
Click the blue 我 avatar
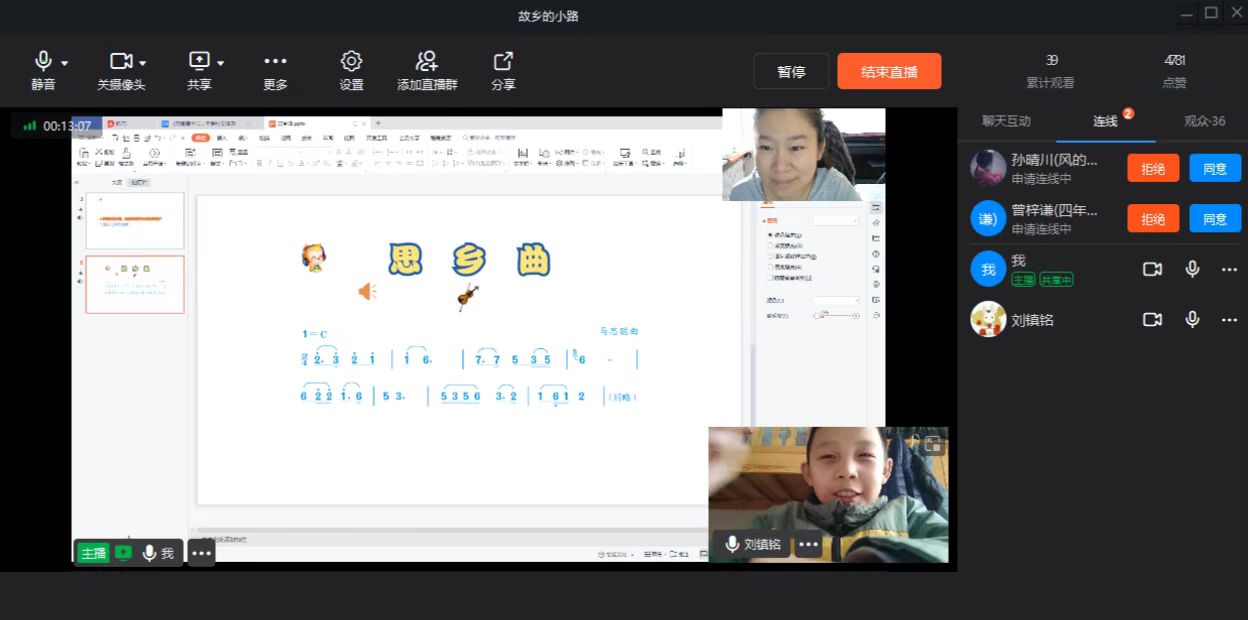tap(988, 269)
